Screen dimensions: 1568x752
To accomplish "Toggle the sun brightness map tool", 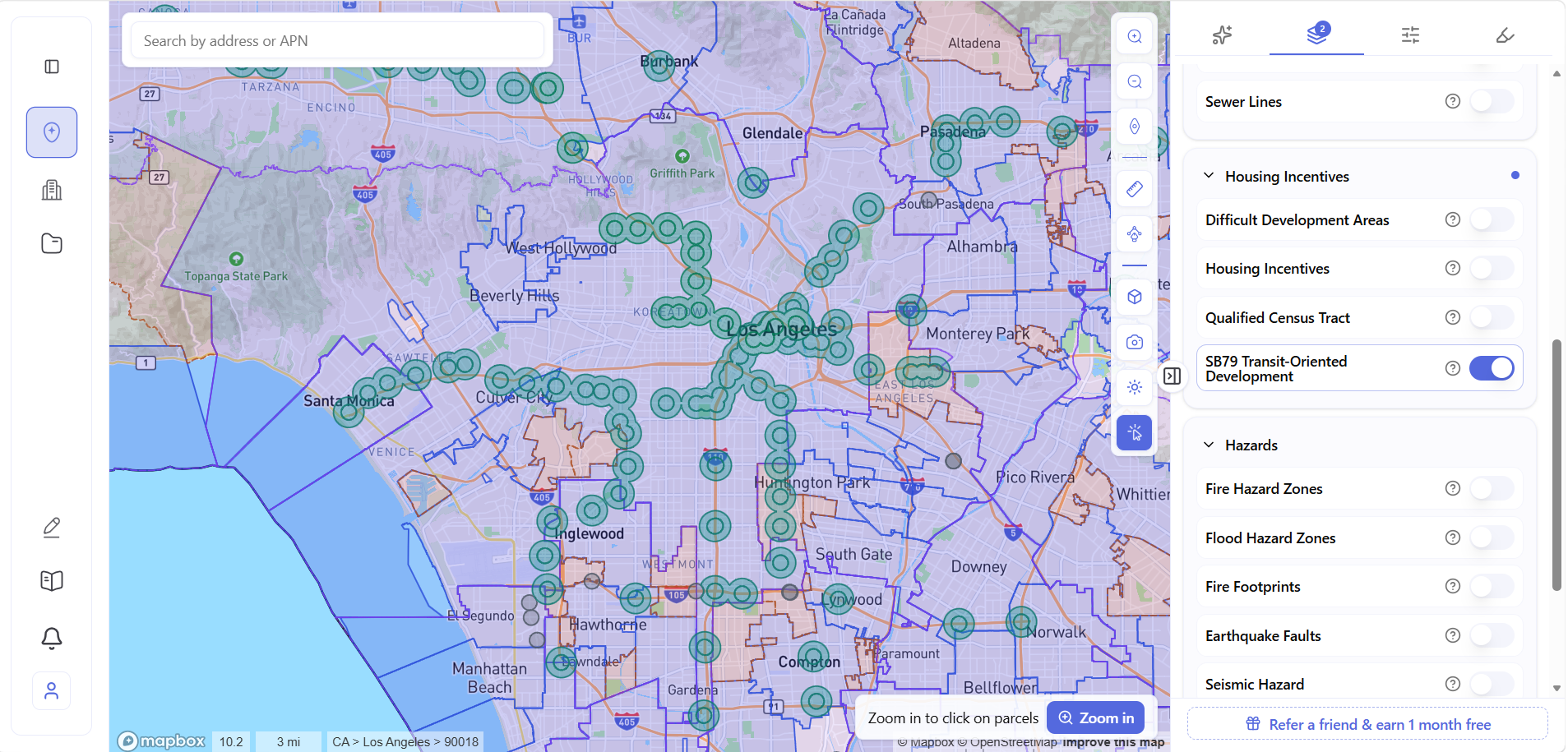I will point(1135,387).
